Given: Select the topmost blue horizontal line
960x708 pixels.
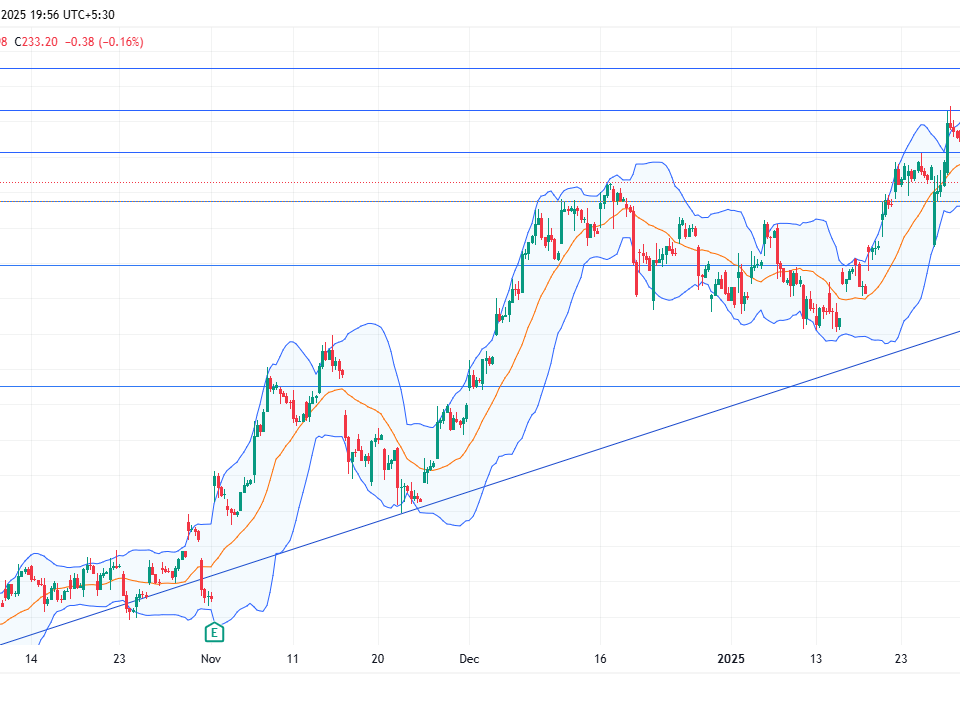Looking at the screenshot, I should click(x=480, y=69).
